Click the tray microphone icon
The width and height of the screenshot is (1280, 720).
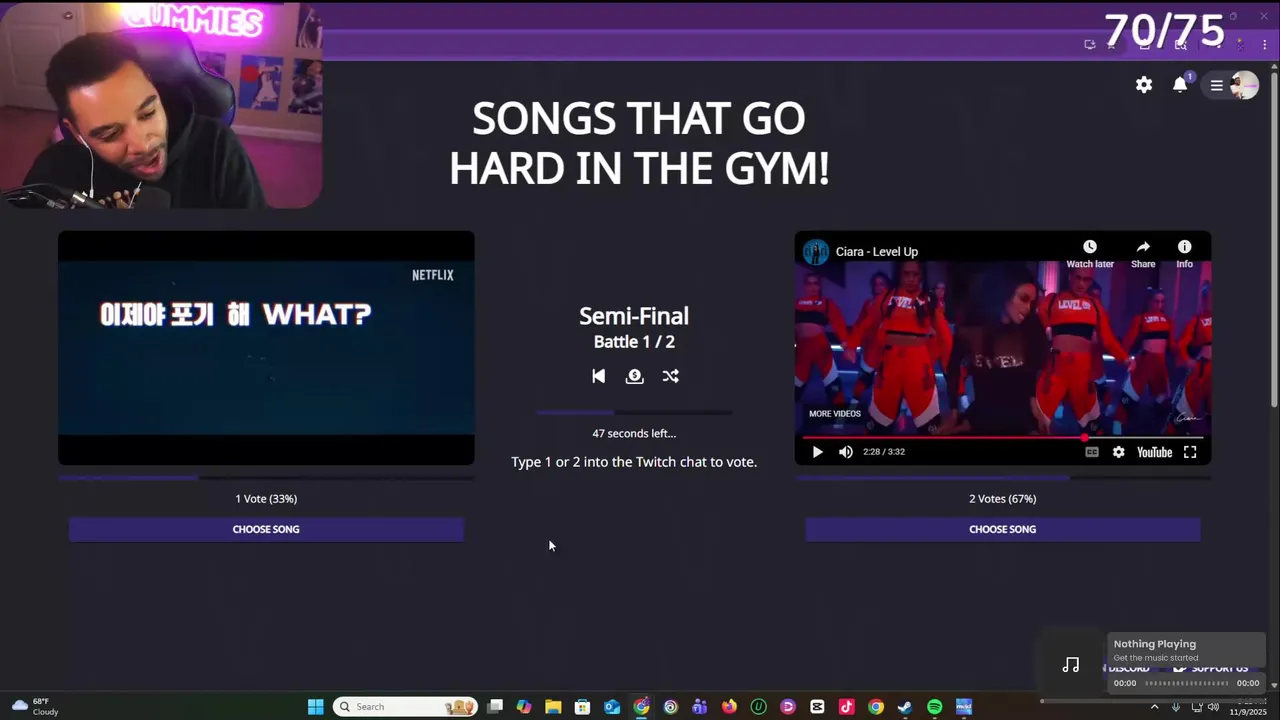coord(1177,707)
